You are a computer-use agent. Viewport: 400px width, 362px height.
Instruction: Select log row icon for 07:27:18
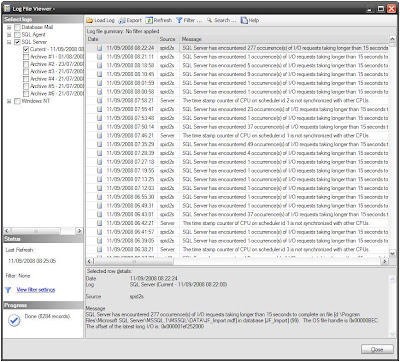[x=99, y=162]
